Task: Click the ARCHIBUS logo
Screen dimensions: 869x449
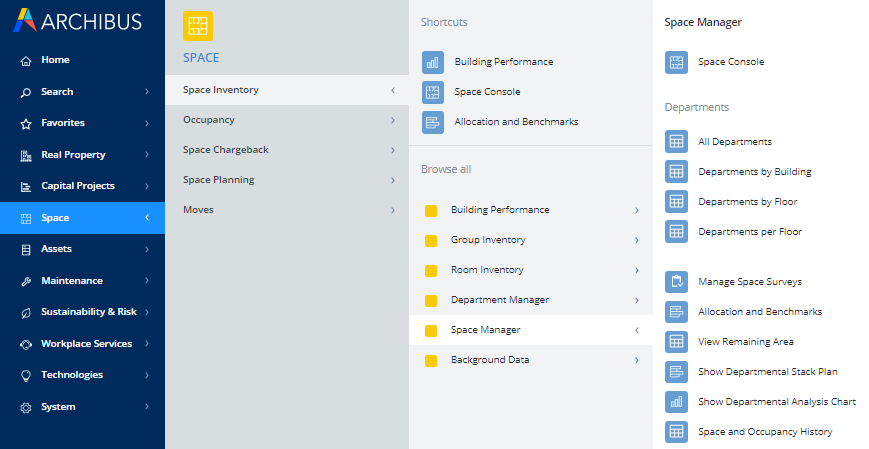Action: tap(78, 21)
